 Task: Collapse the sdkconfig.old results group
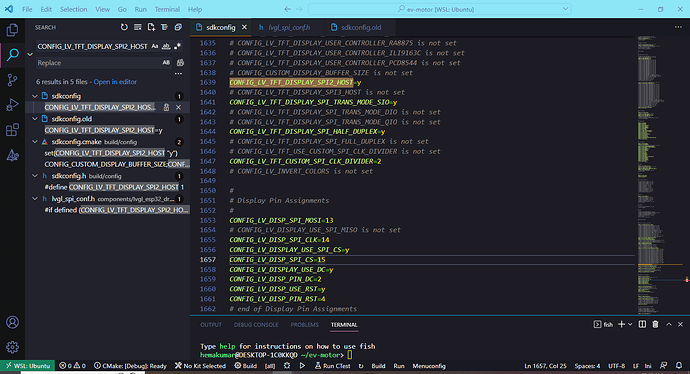click(35, 119)
